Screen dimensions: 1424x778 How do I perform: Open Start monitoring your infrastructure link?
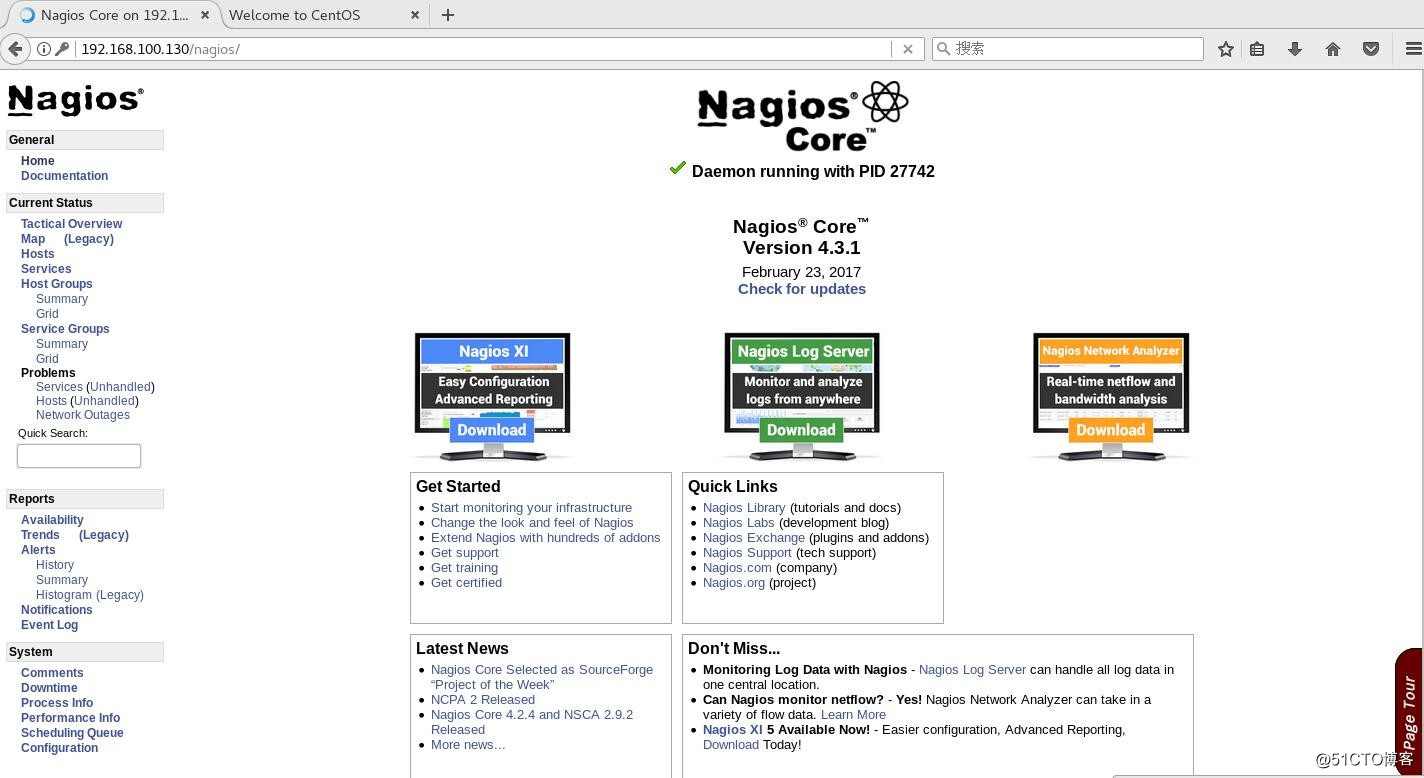[x=531, y=508]
